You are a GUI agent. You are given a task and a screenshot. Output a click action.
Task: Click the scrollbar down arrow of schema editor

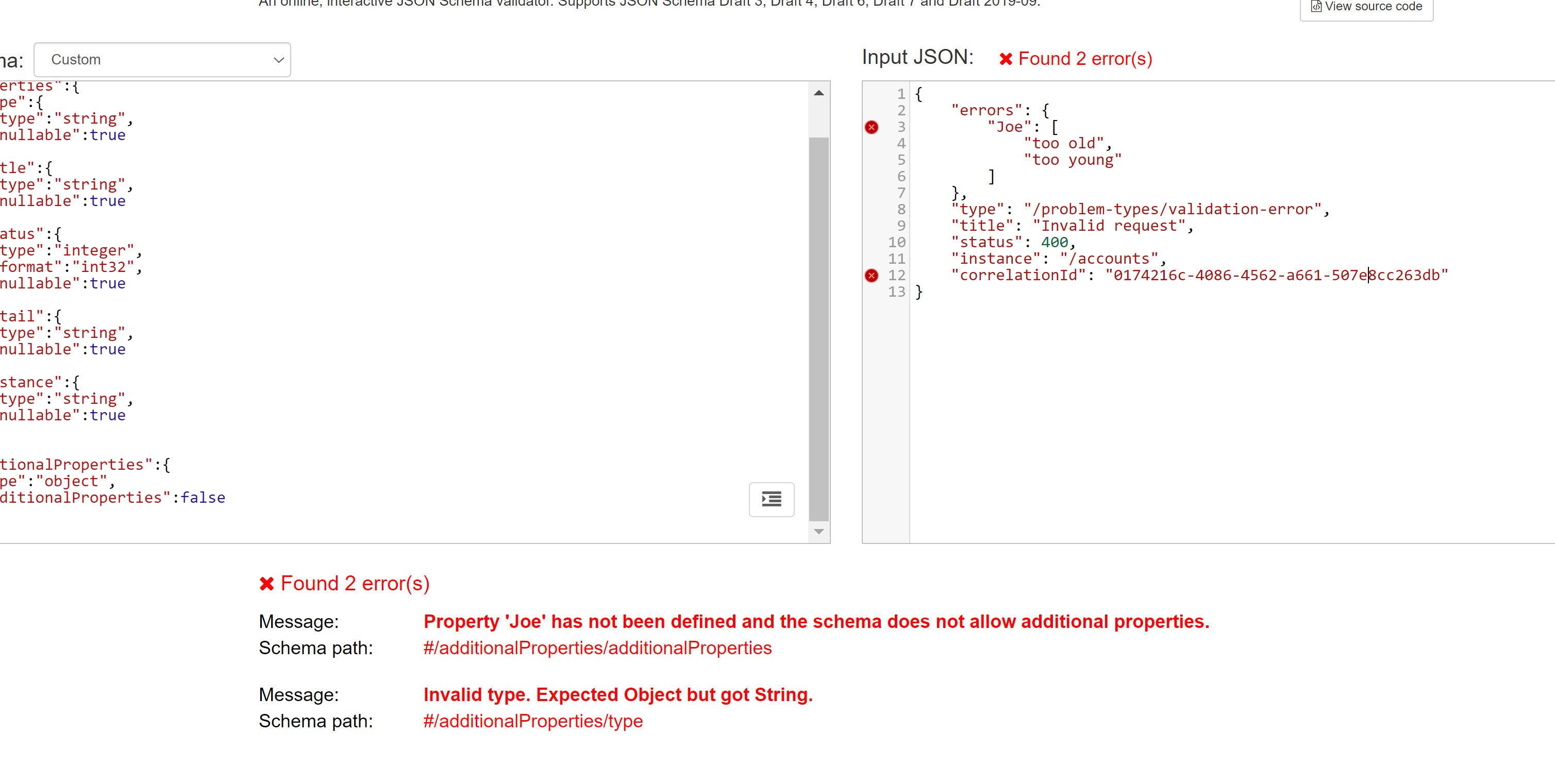pos(818,531)
